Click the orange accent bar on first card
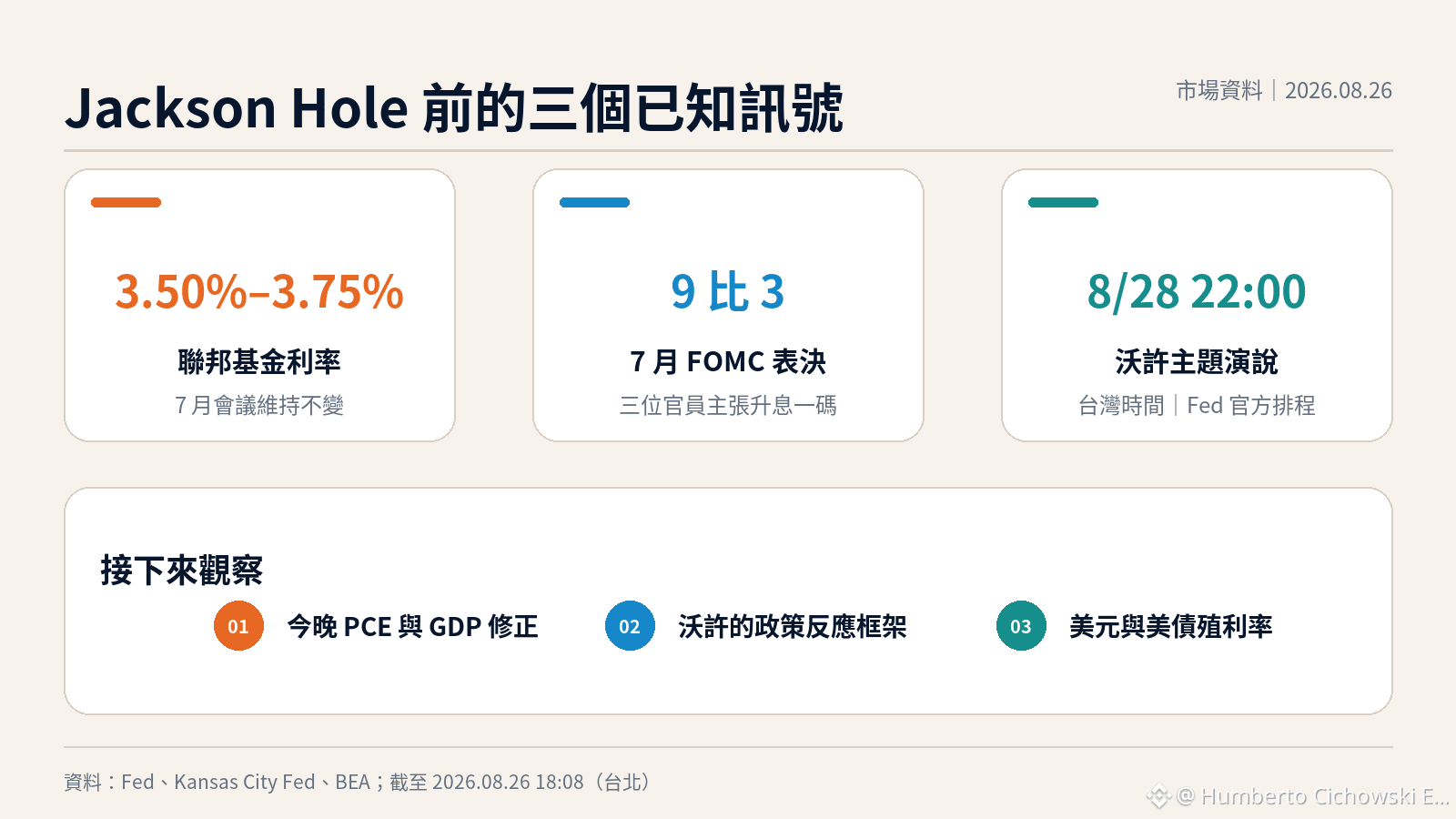Image resolution: width=1456 pixels, height=819 pixels. tap(126, 202)
